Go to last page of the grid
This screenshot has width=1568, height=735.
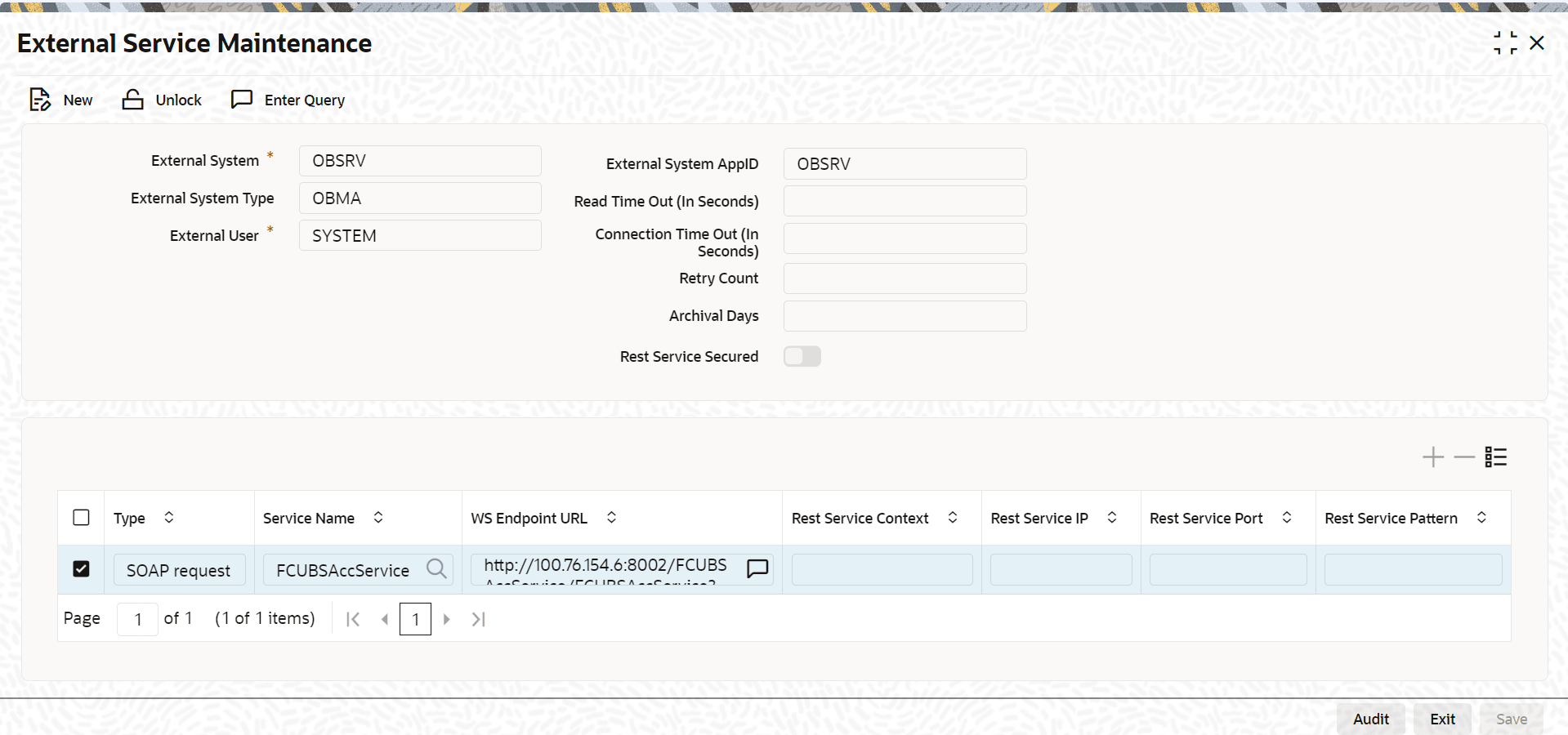tap(479, 619)
